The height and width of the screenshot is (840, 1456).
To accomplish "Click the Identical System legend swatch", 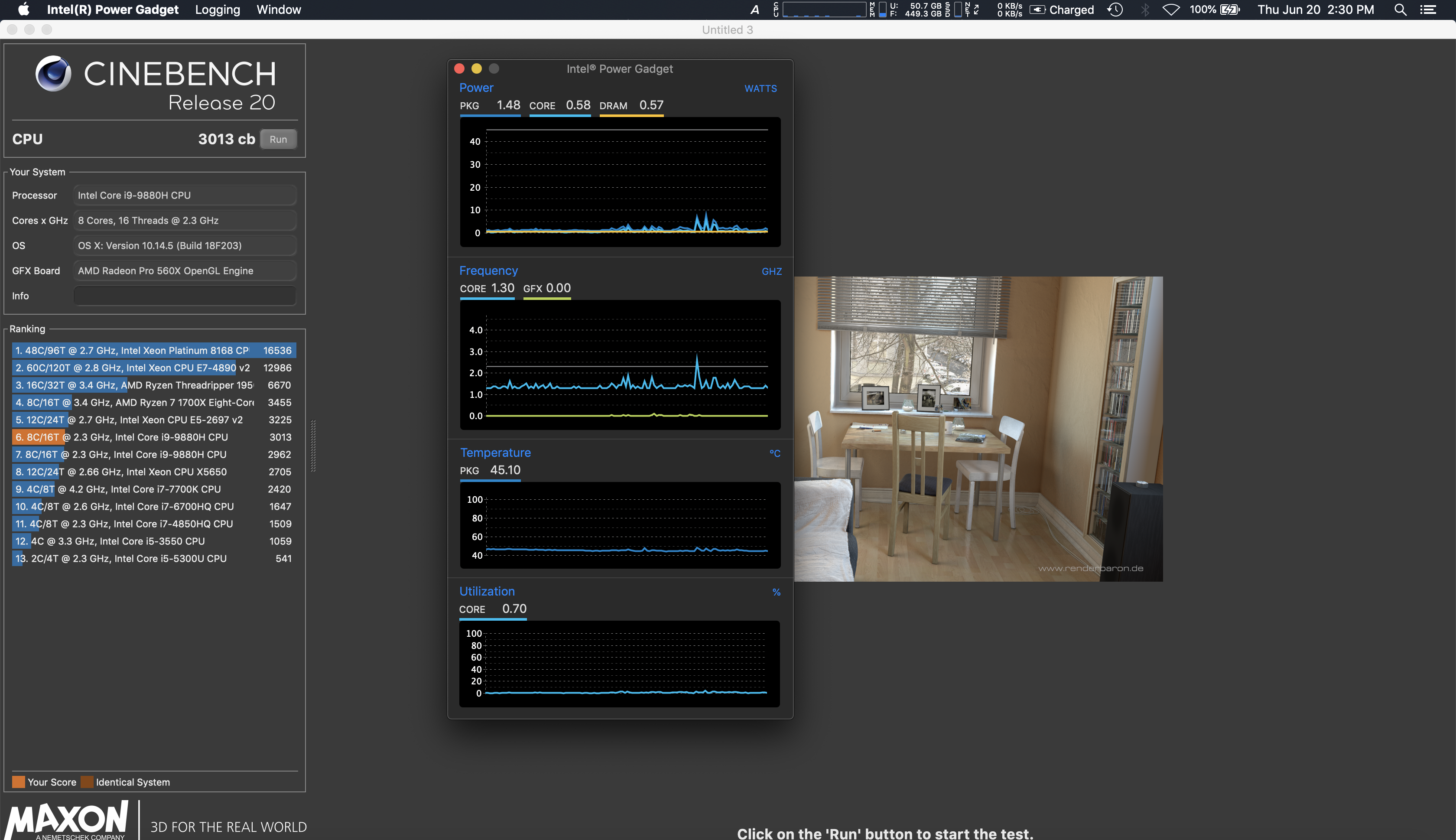I will (x=87, y=782).
